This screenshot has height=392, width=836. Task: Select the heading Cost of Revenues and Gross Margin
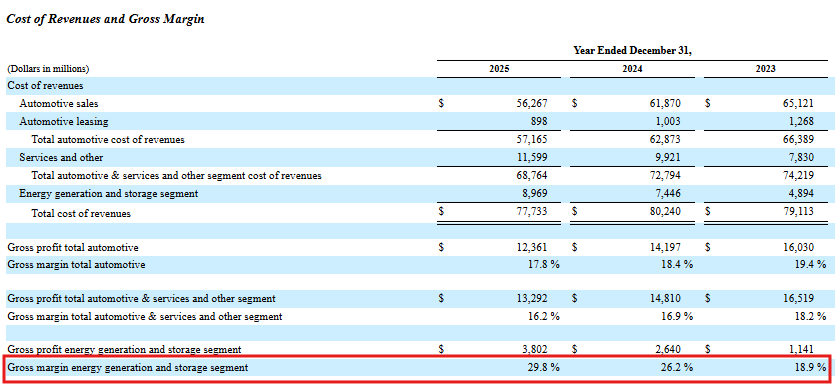pos(106,19)
